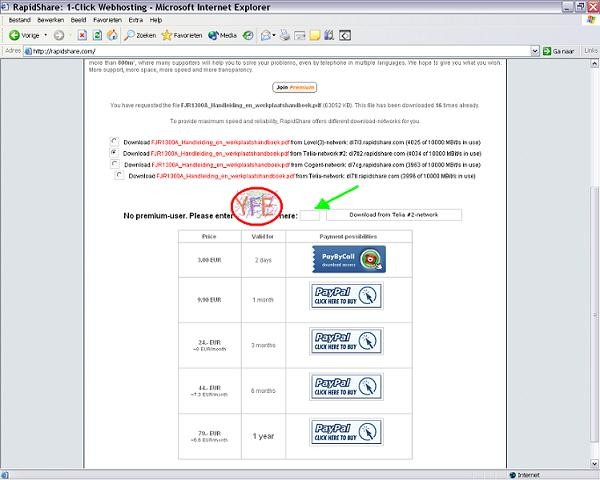
Task: Open the Favorieten star toolbar button
Action: pyautogui.click(x=182, y=35)
